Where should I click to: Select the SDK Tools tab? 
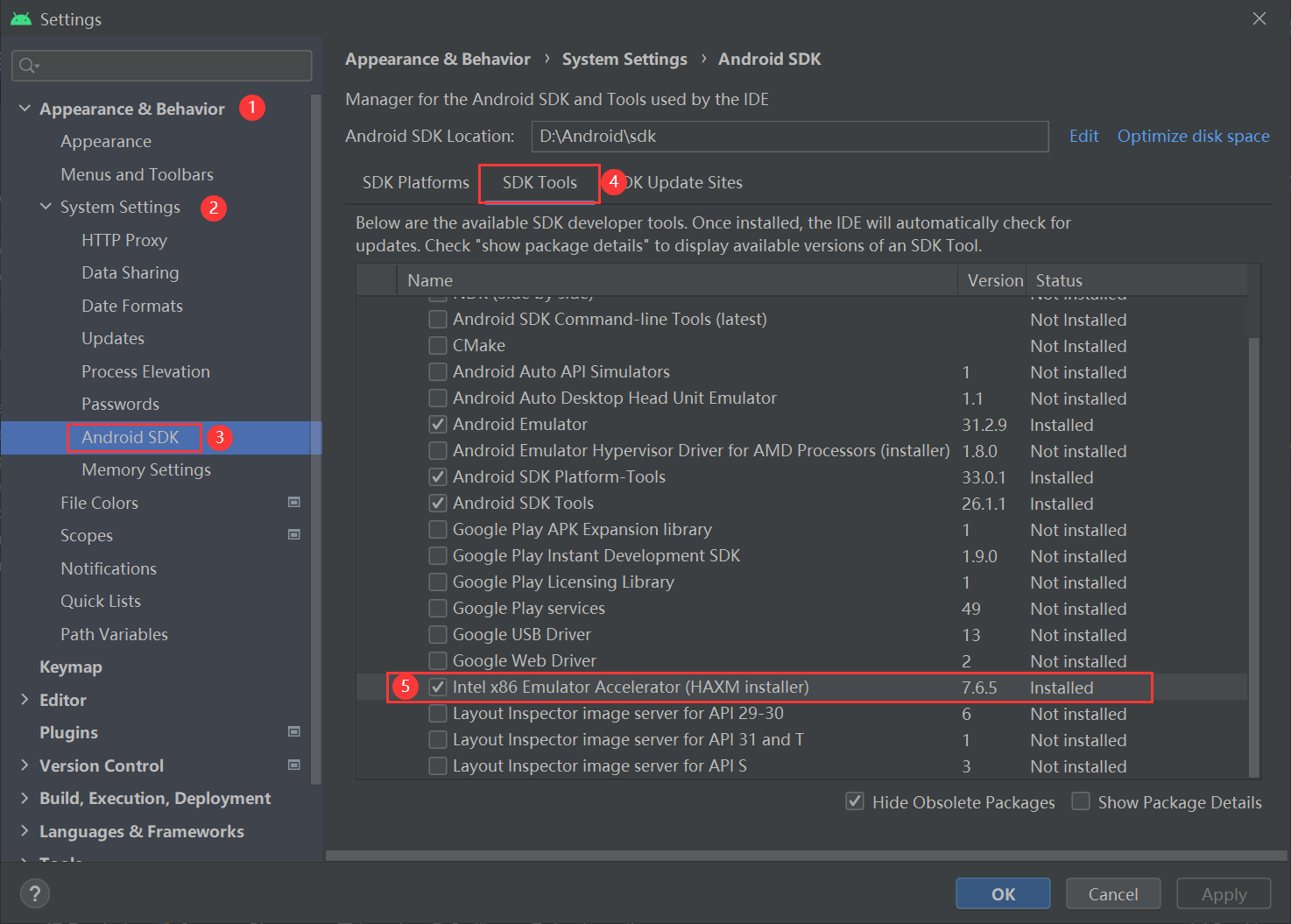pos(540,182)
